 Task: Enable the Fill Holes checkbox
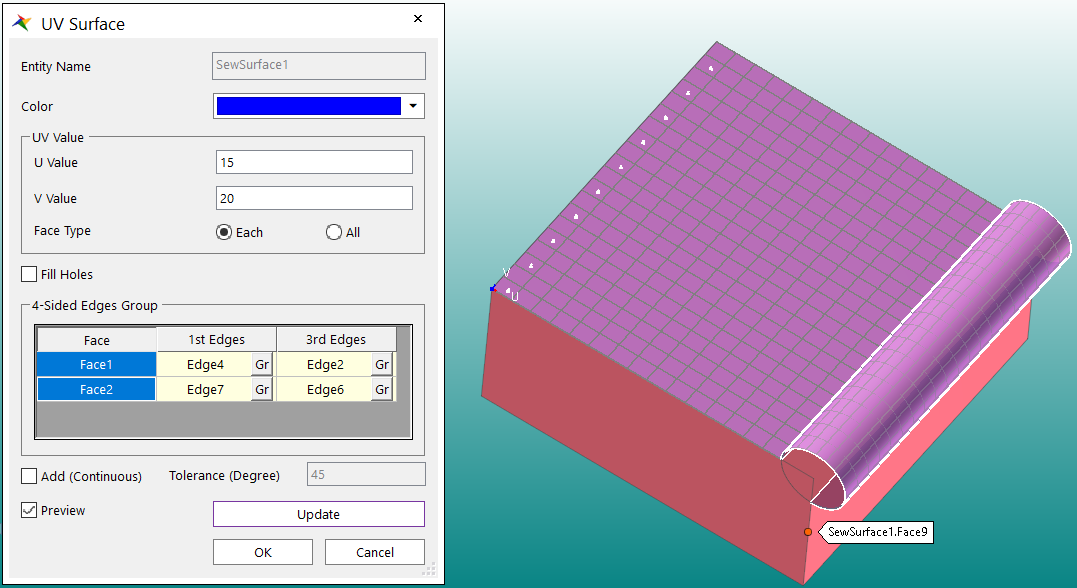click(x=30, y=274)
